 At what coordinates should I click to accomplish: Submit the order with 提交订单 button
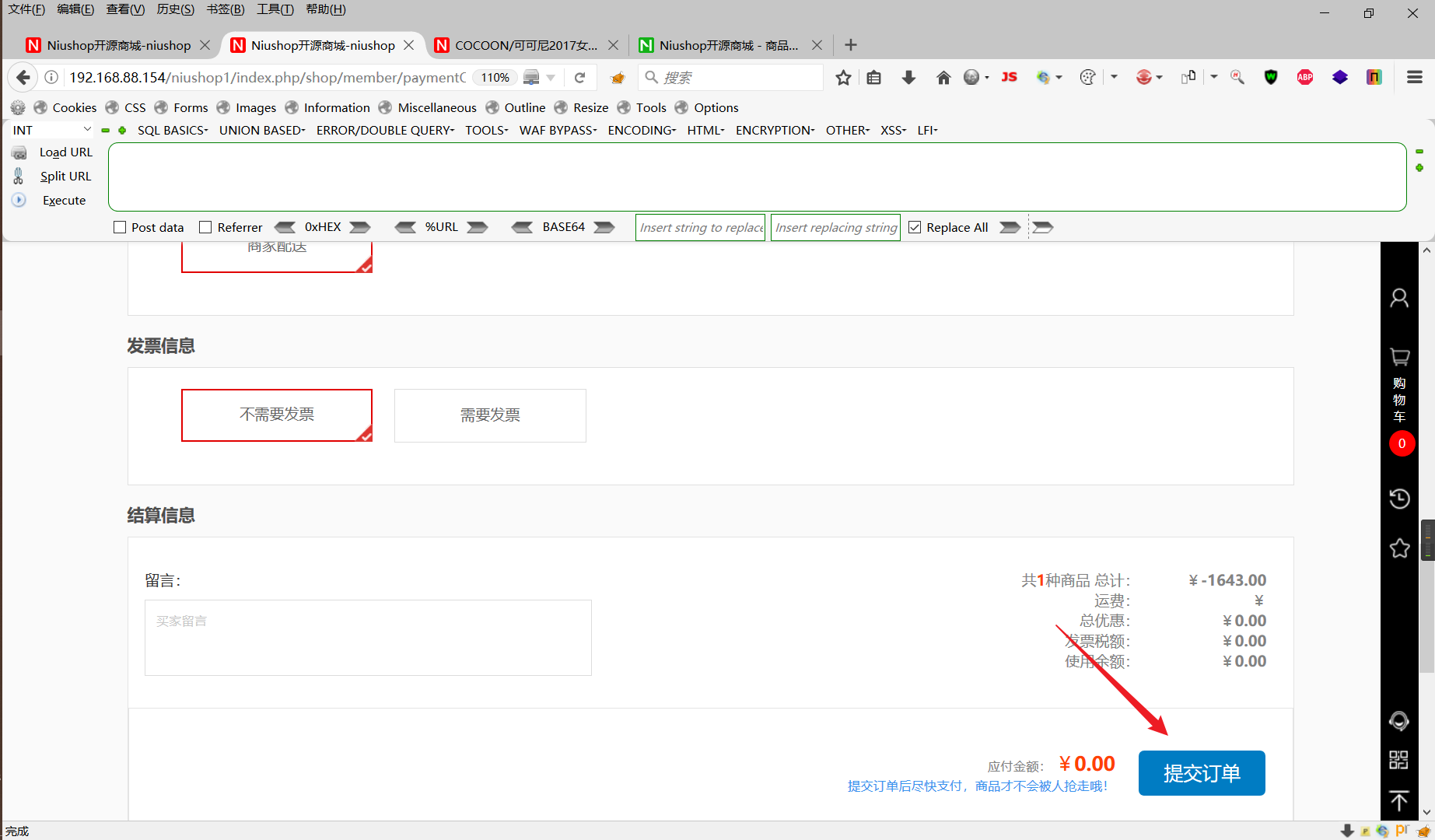coord(1202,773)
